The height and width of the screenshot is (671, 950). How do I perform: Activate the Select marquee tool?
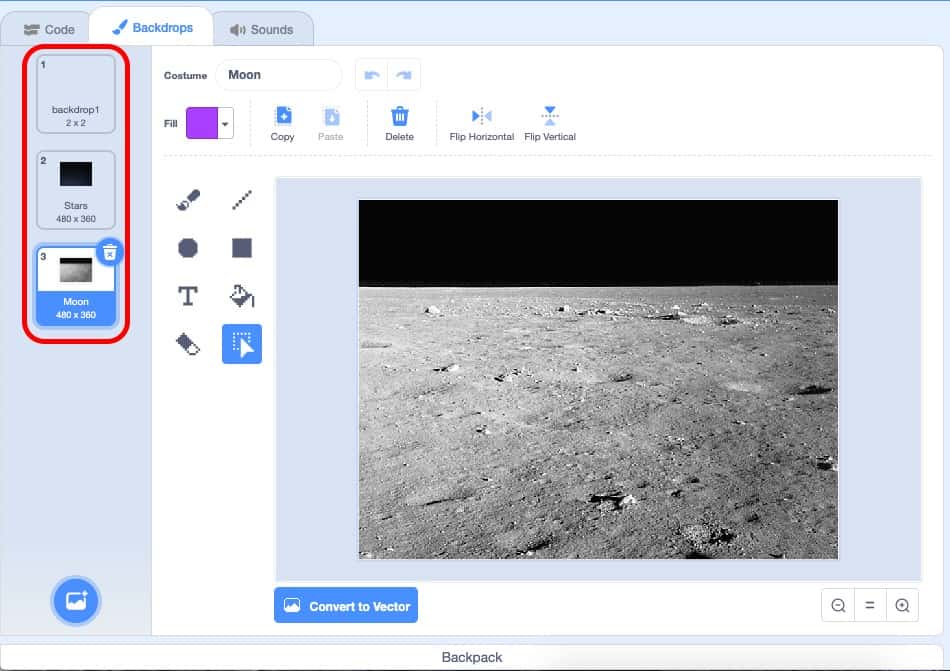pos(242,344)
